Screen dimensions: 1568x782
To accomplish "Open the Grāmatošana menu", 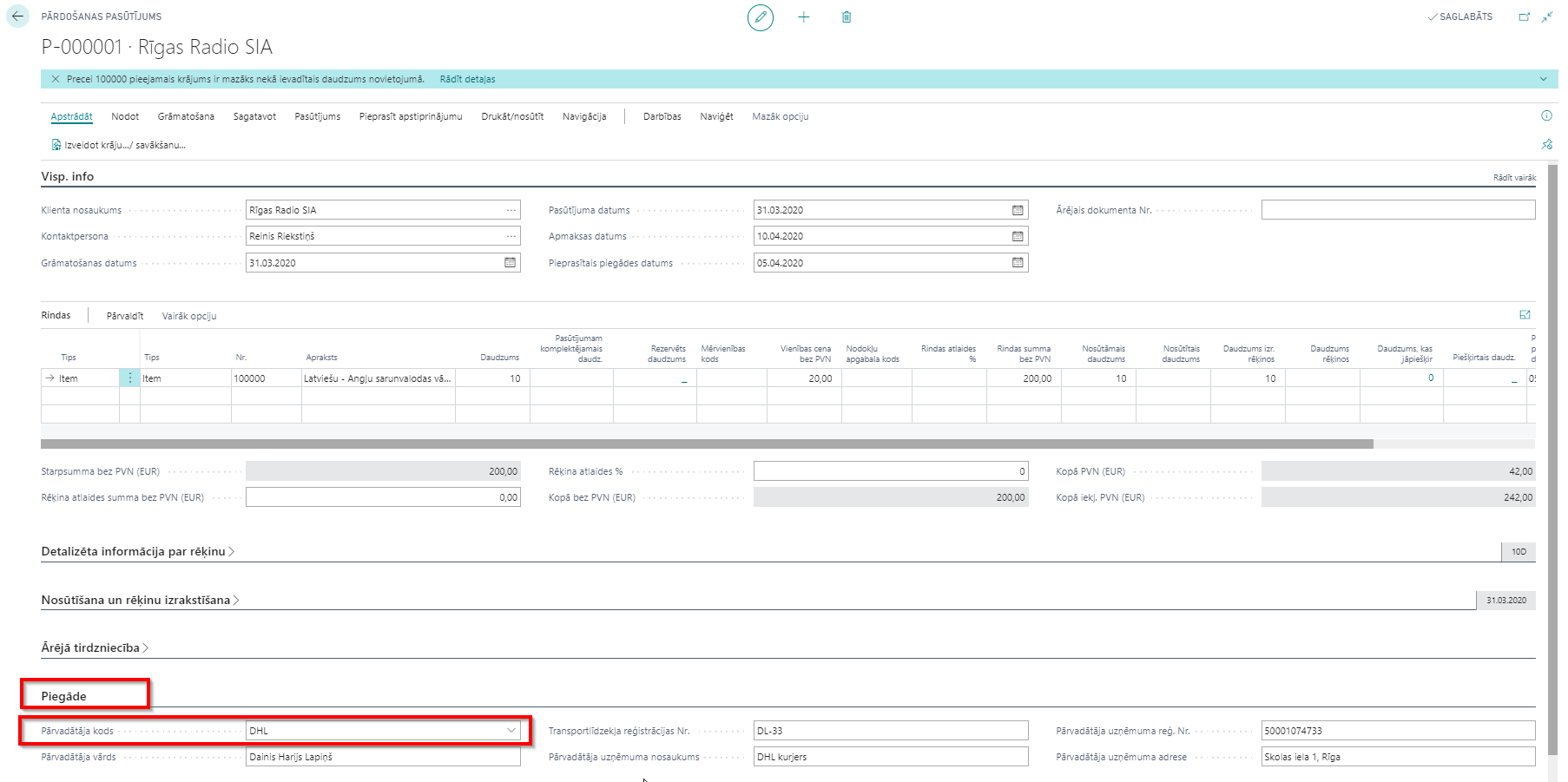I will (186, 116).
